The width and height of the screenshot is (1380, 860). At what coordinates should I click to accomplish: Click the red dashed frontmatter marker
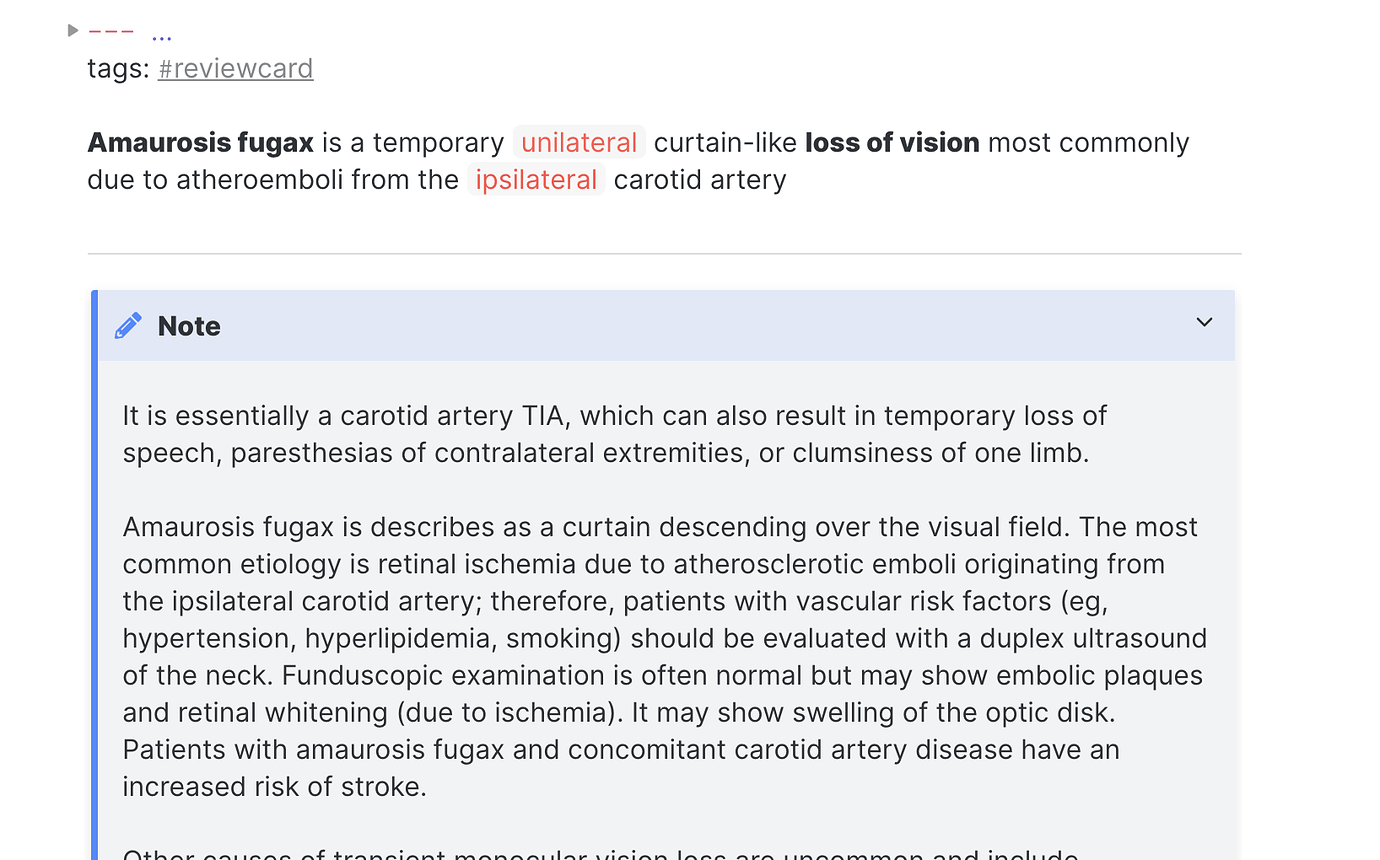(113, 30)
